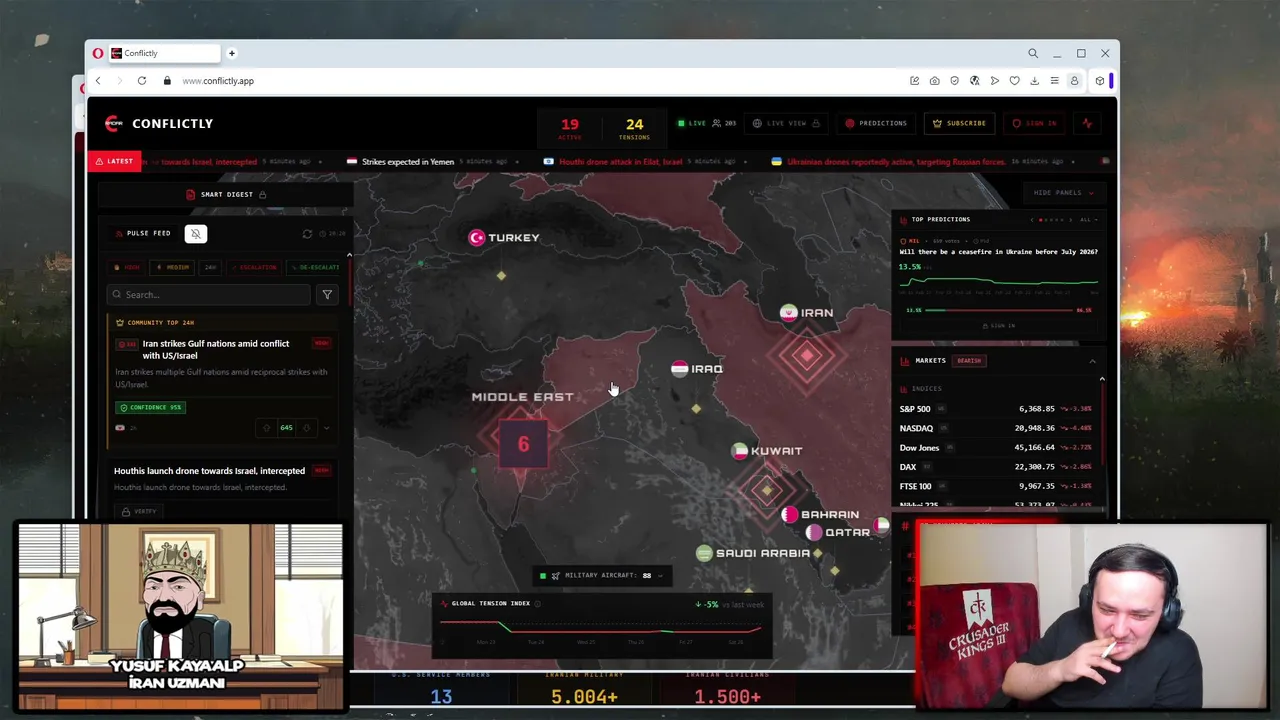1280x720 pixels.
Task: Go to previous prediction with left arrow
Action: pos(1032,220)
